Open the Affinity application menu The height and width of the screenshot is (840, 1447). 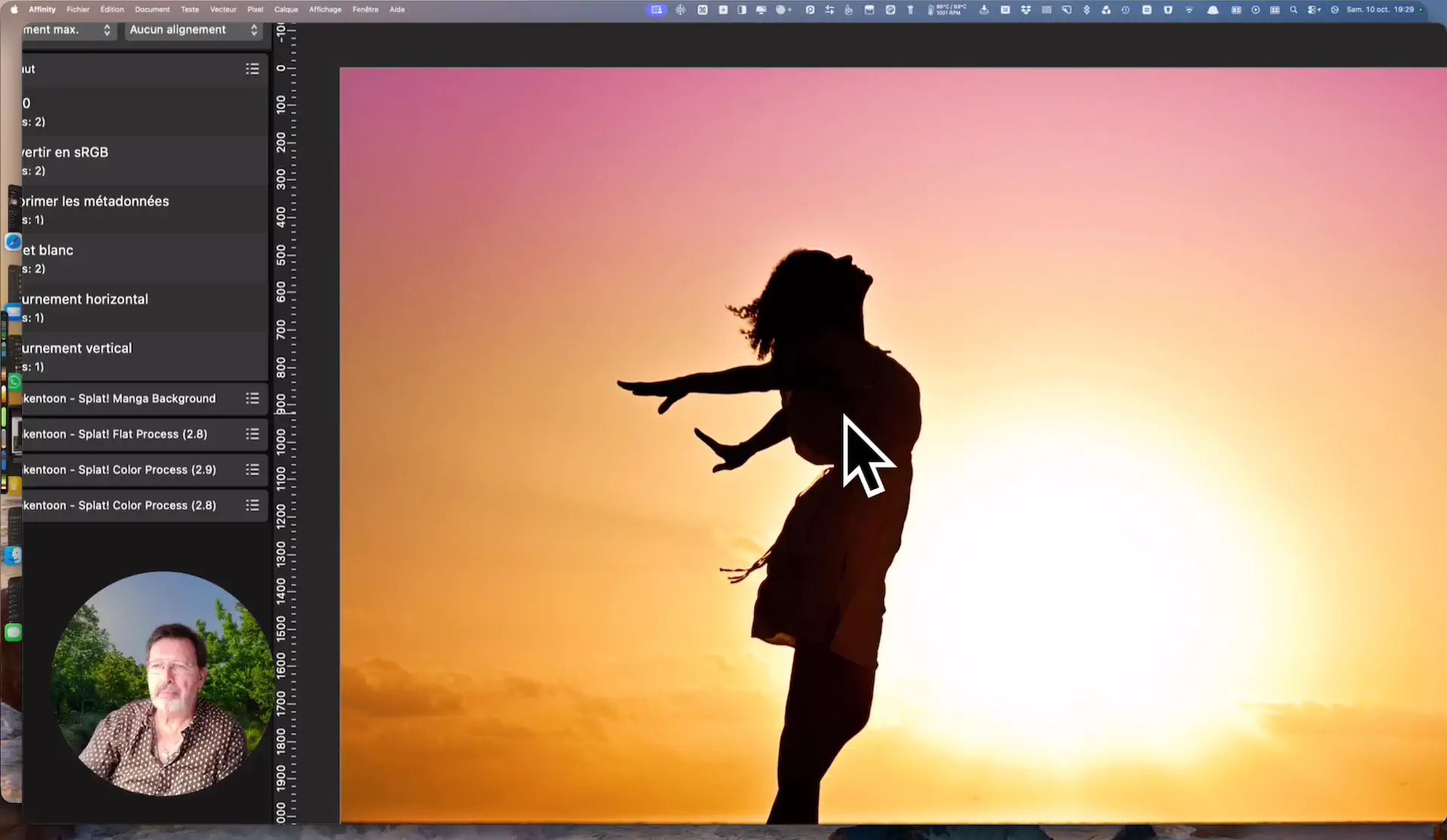pyautogui.click(x=42, y=10)
